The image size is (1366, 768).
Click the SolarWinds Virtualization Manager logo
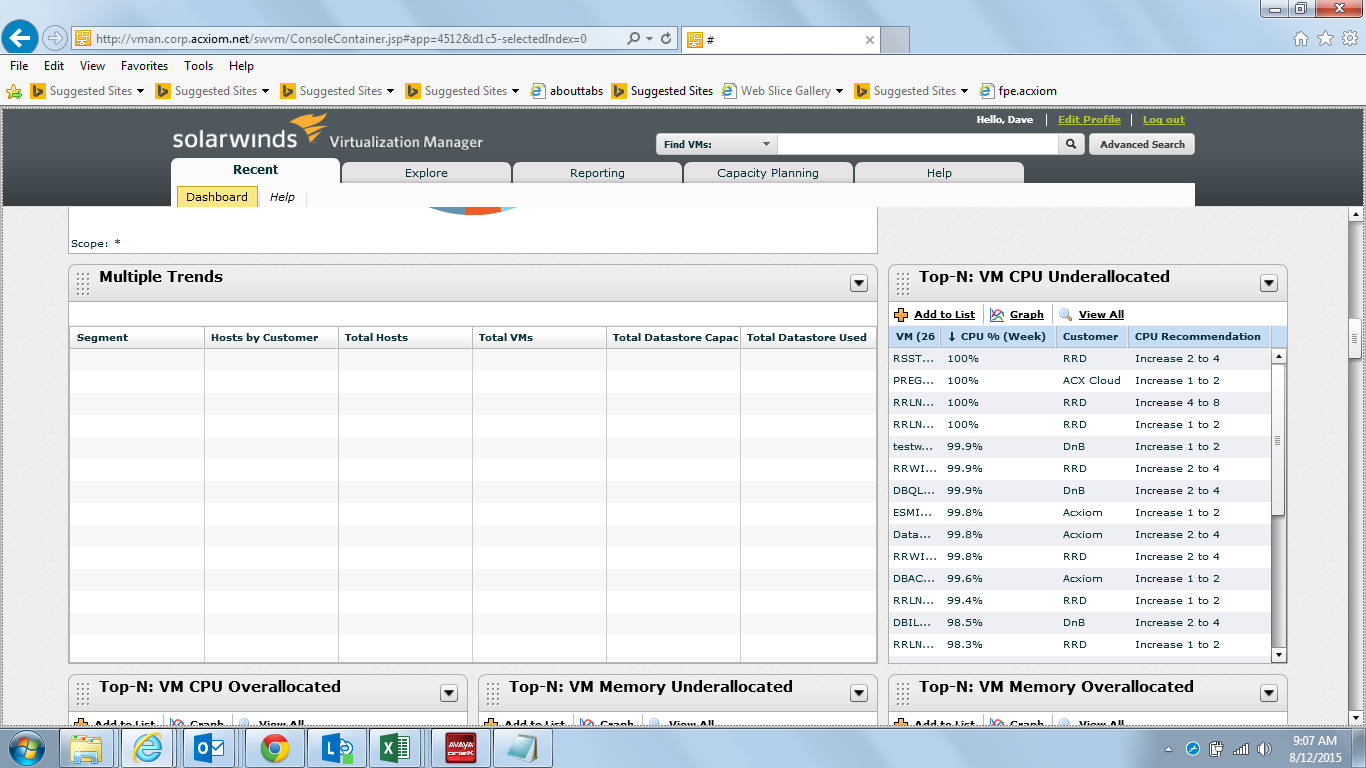pos(327,134)
